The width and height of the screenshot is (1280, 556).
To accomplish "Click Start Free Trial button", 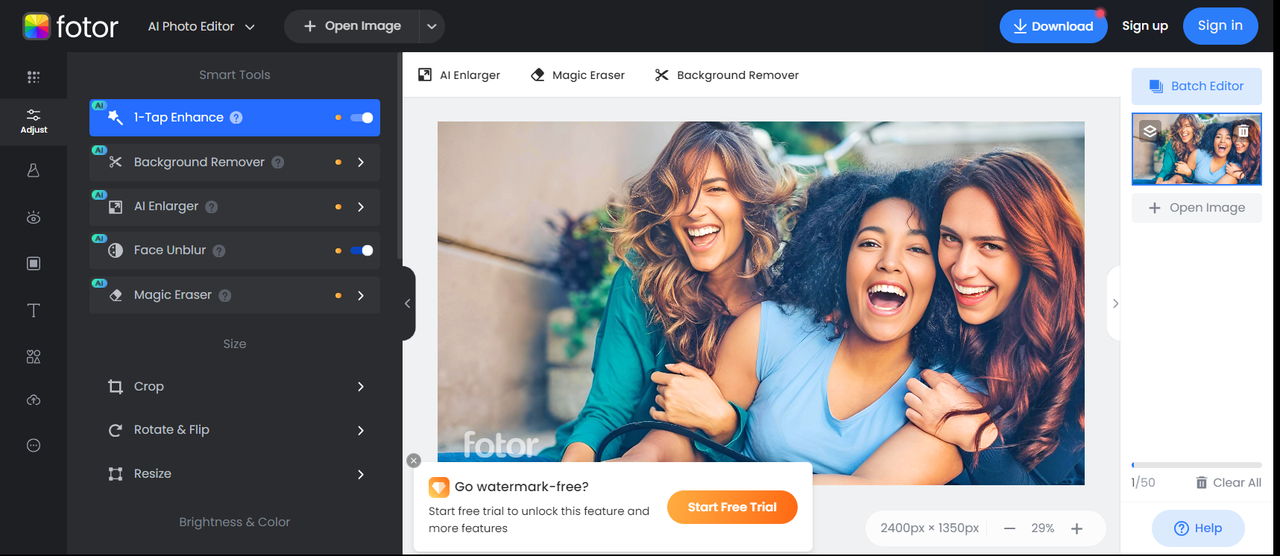I will [732, 507].
